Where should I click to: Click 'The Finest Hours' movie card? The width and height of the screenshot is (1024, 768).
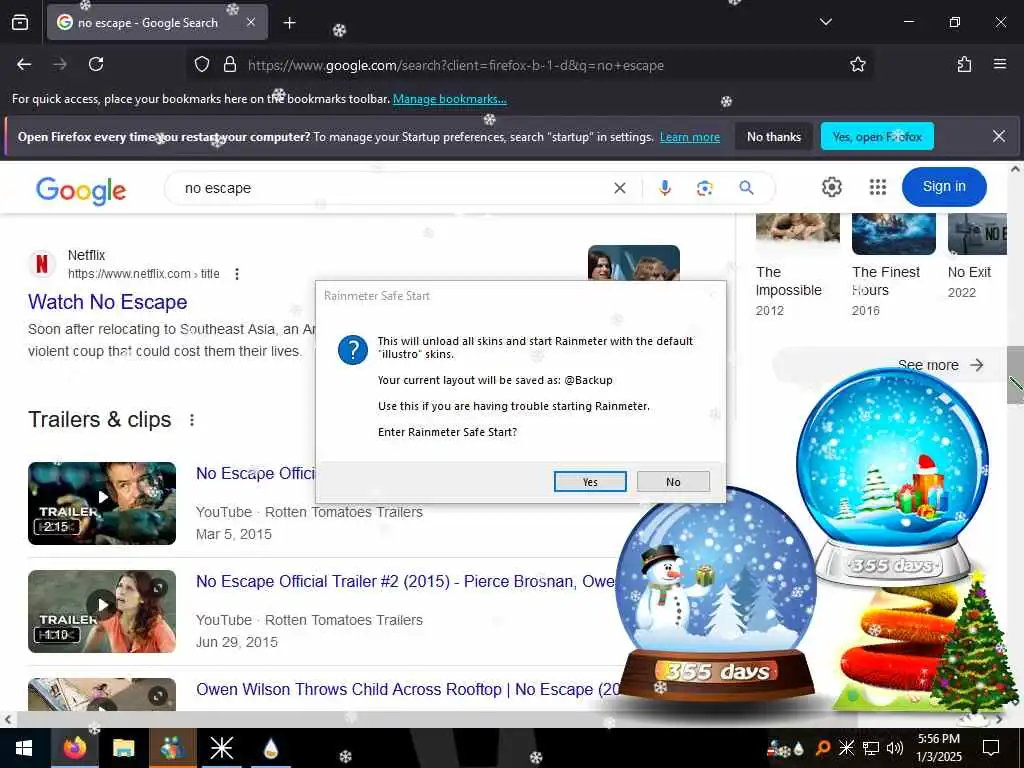coord(893,266)
